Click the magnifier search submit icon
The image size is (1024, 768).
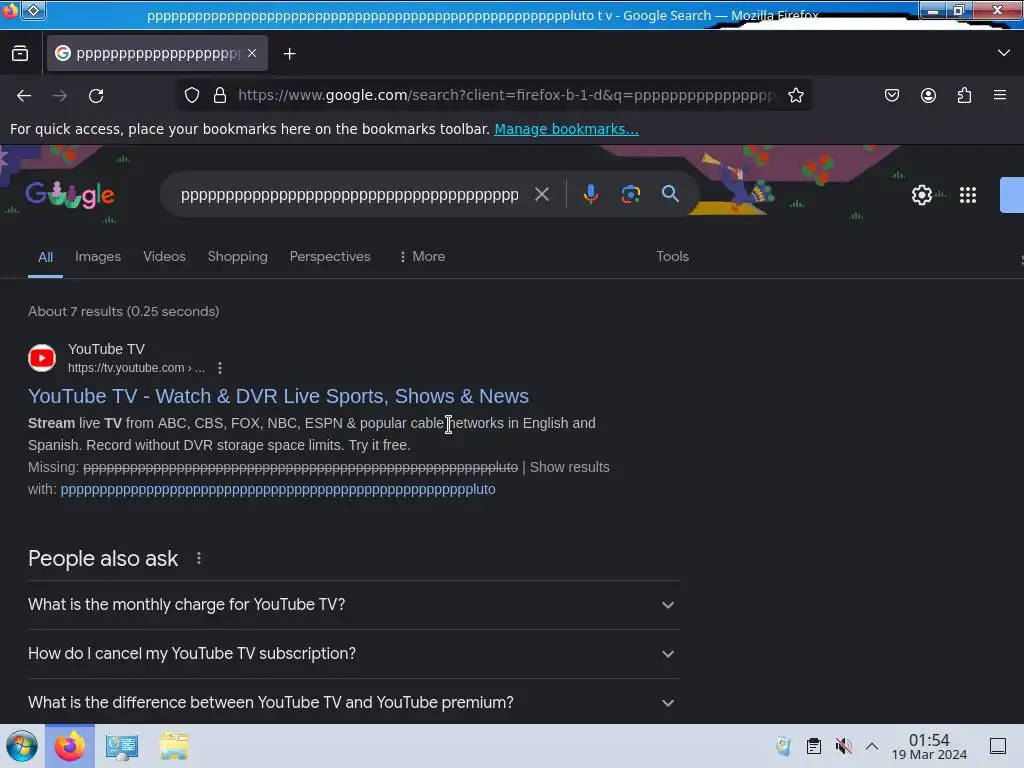coord(670,193)
